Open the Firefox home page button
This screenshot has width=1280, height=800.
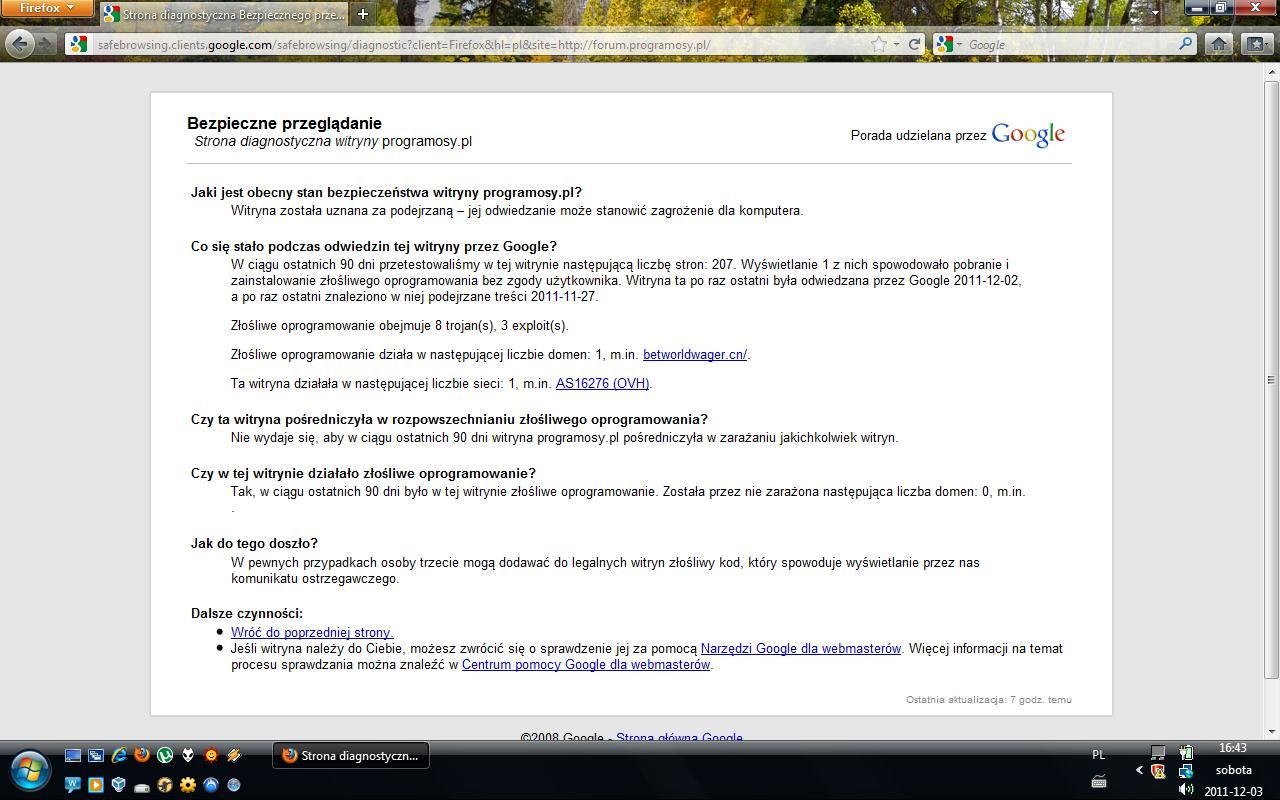1218,44
